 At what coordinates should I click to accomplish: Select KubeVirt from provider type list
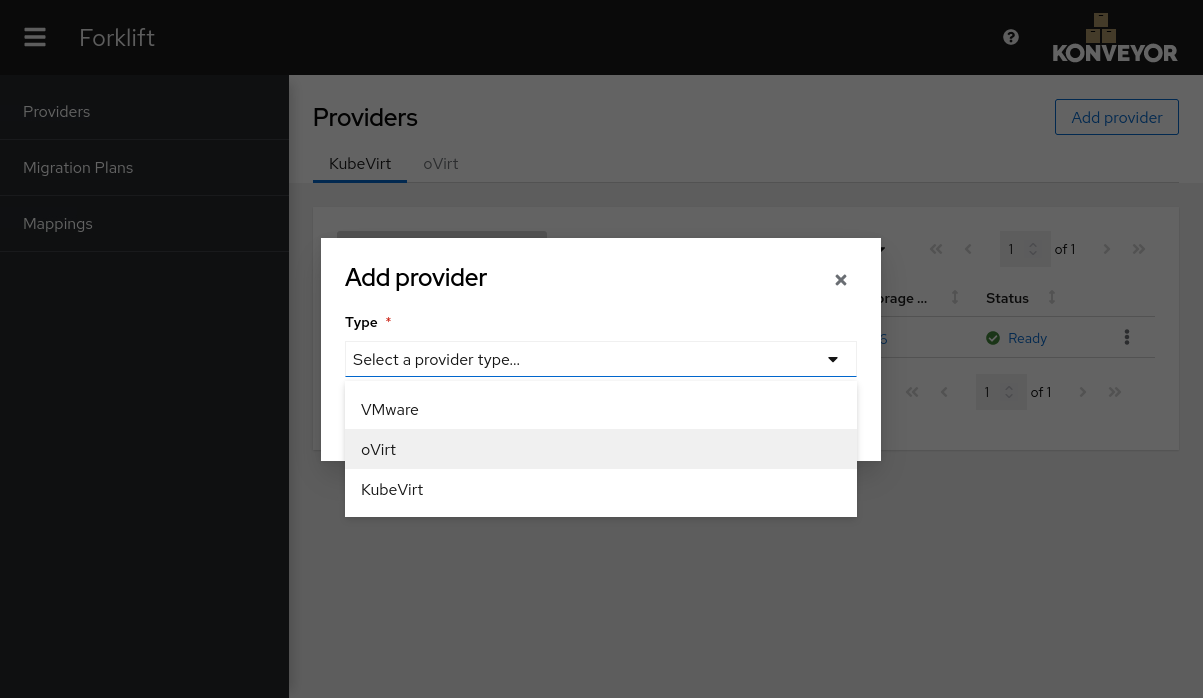tap(601, 490)
